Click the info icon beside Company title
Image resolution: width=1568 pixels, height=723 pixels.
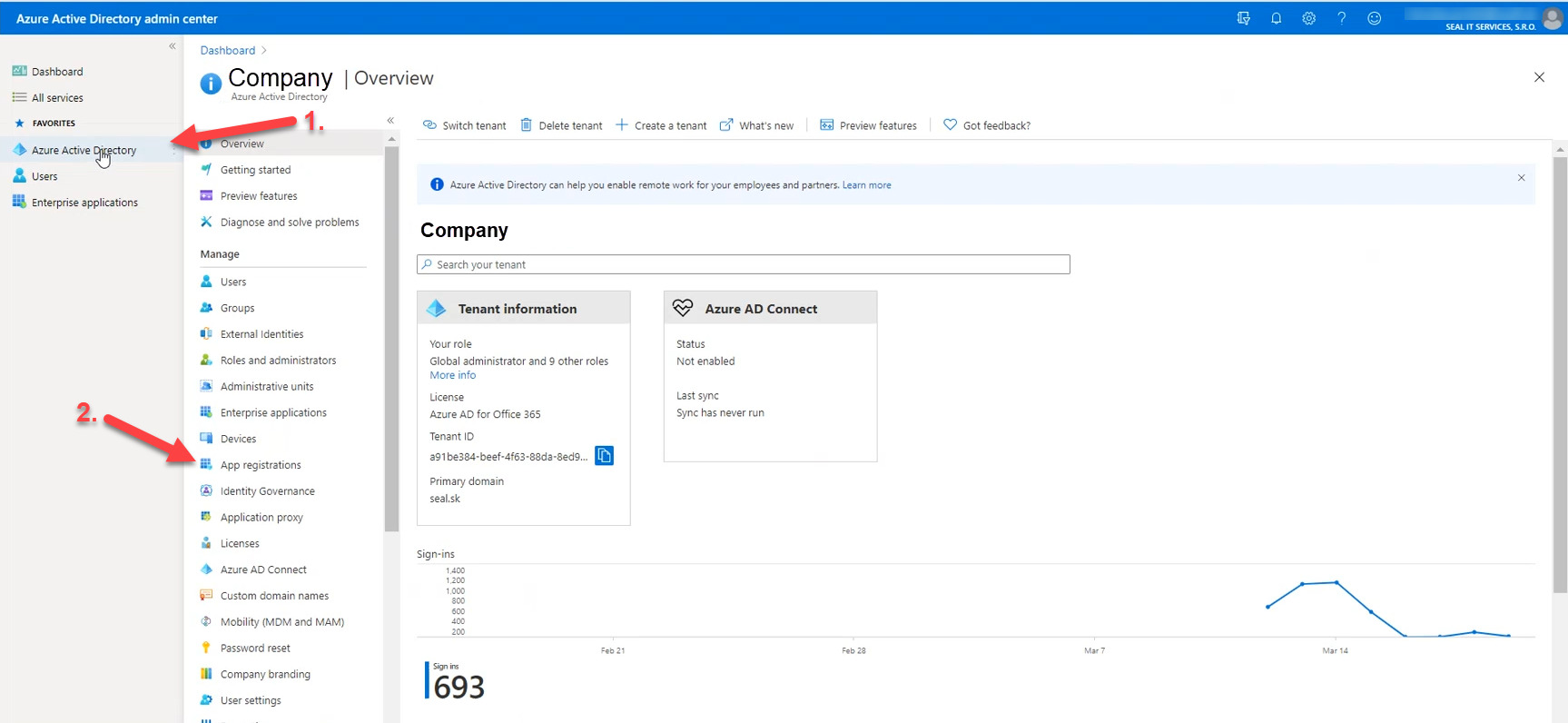click(x=211, y=84)
